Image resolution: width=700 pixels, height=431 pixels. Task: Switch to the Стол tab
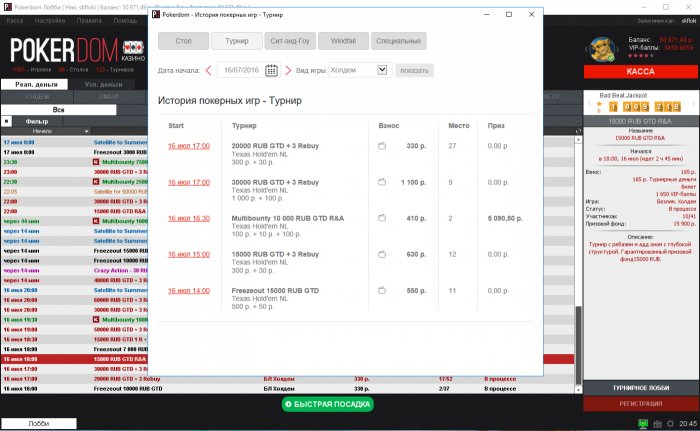pos(183,41)
